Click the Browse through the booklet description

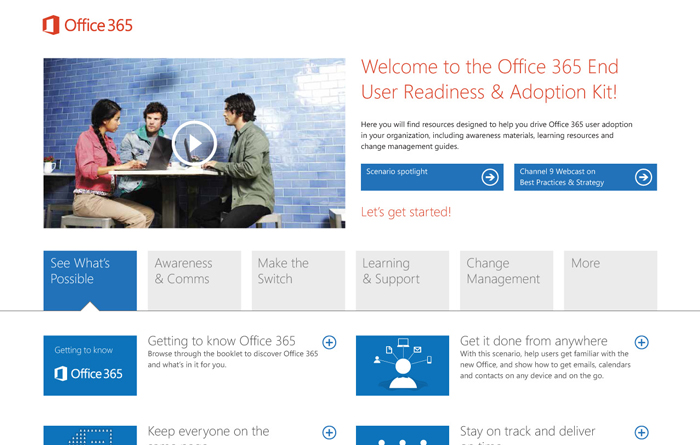(x=233, y=359)
